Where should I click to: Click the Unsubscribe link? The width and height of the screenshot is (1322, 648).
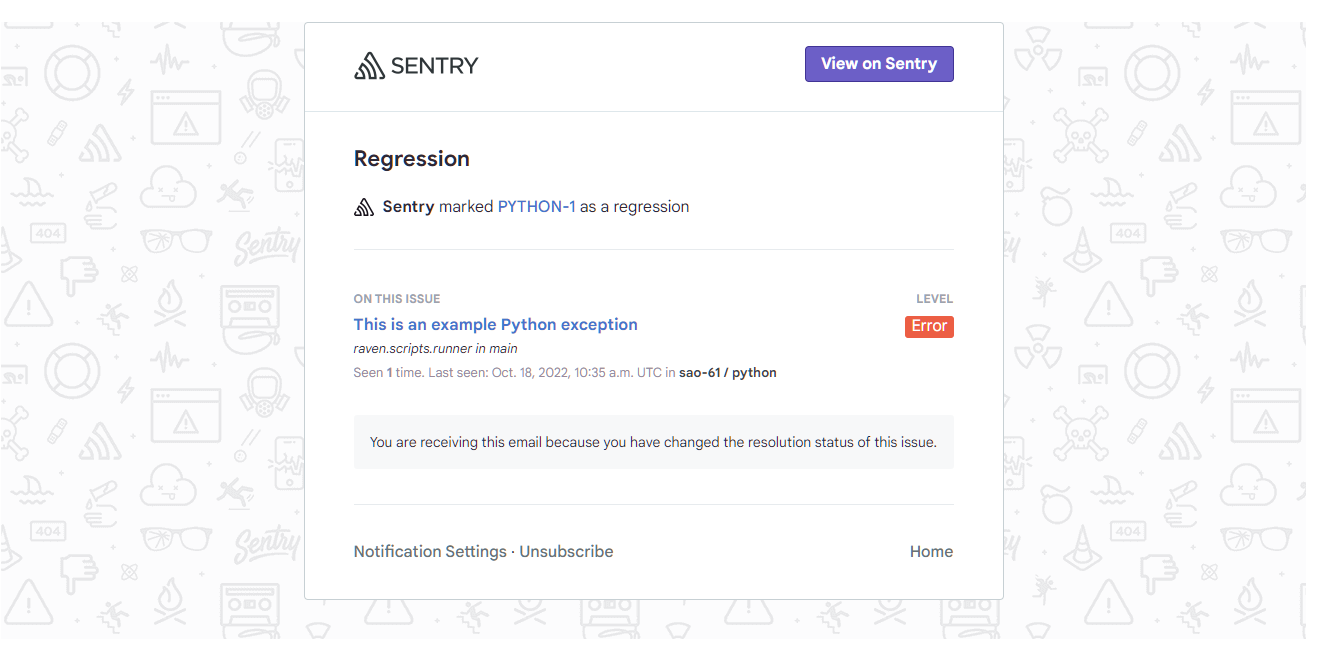(x=565, y=551)
